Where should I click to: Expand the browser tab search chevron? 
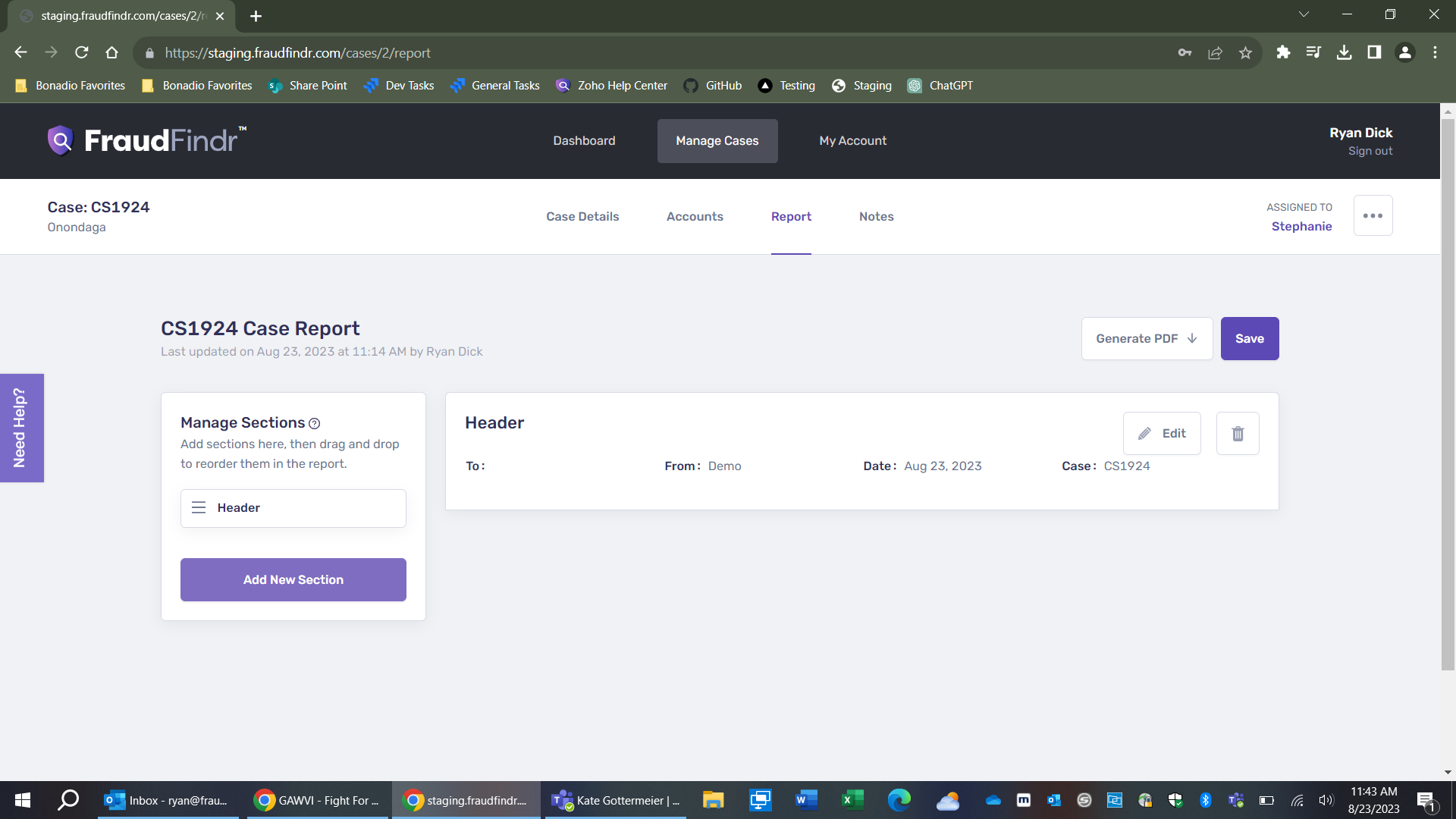click(x=1304, y=14)
